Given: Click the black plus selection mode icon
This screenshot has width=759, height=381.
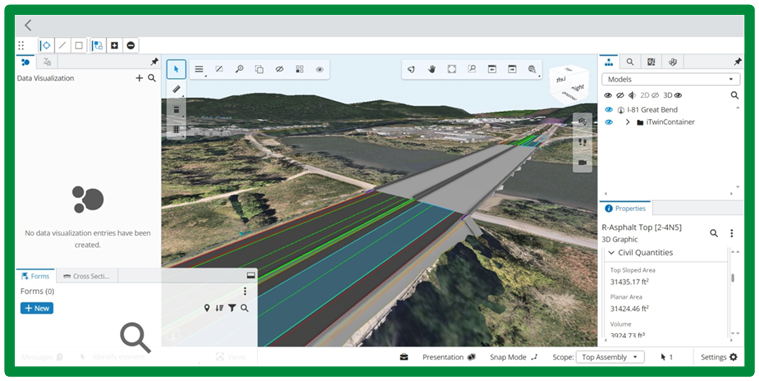Looking at the screenshot, I should pos(114,46).
